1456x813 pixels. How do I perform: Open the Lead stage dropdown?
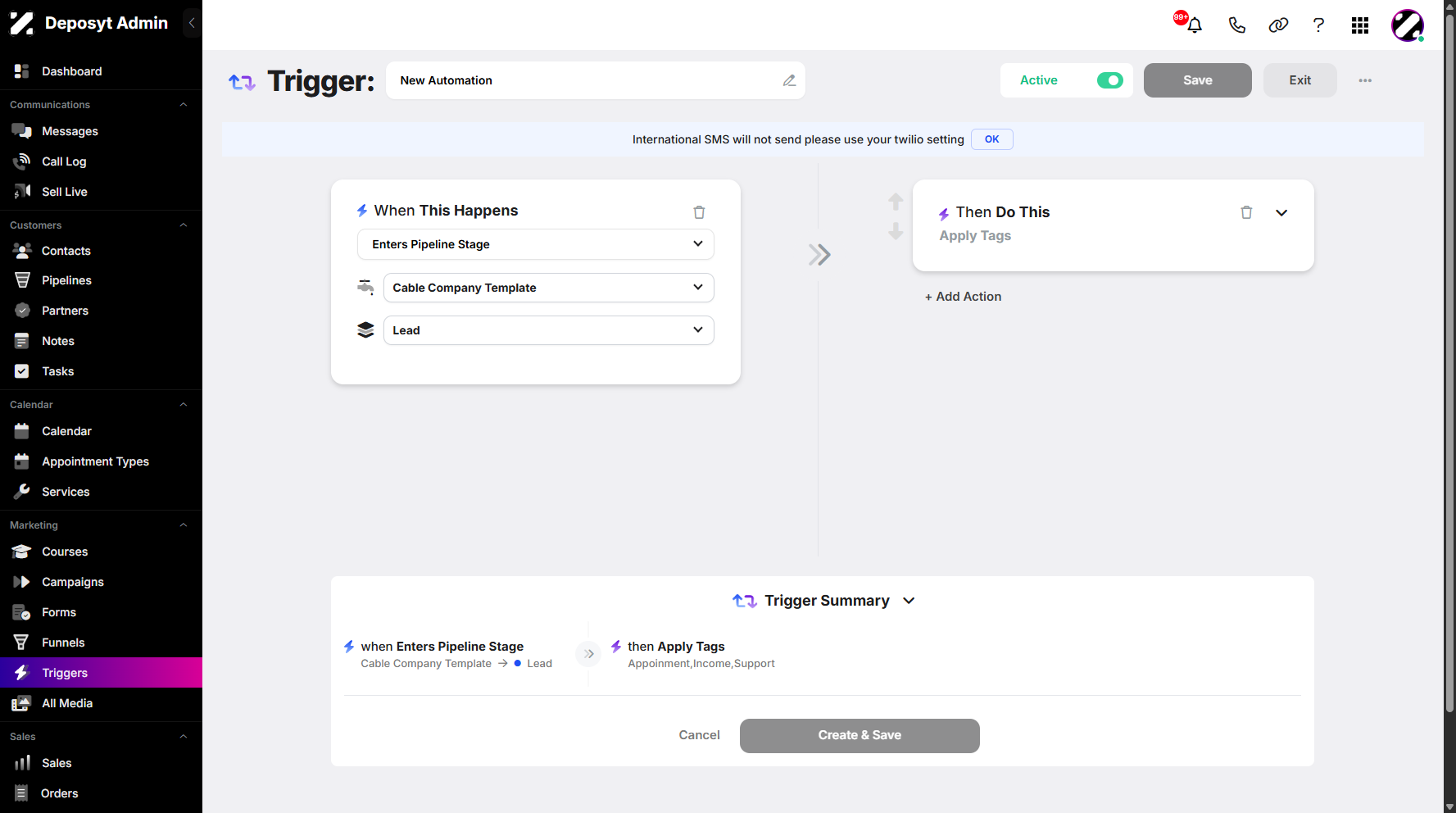tap(549, 330)
